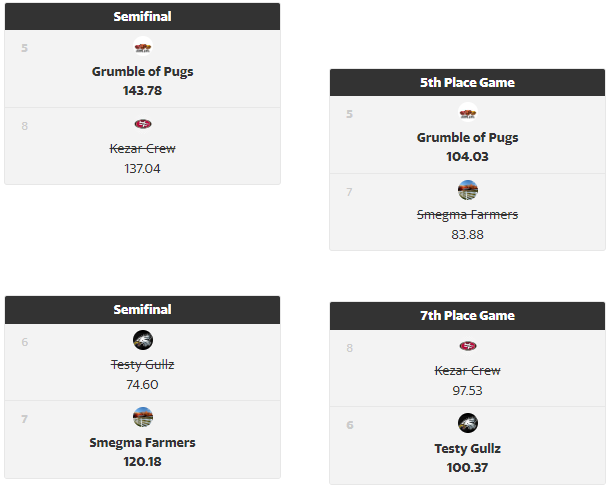Click Grumble of Pugs logo in top Semifinal
The image size is (613, 492).
[143, 46]
